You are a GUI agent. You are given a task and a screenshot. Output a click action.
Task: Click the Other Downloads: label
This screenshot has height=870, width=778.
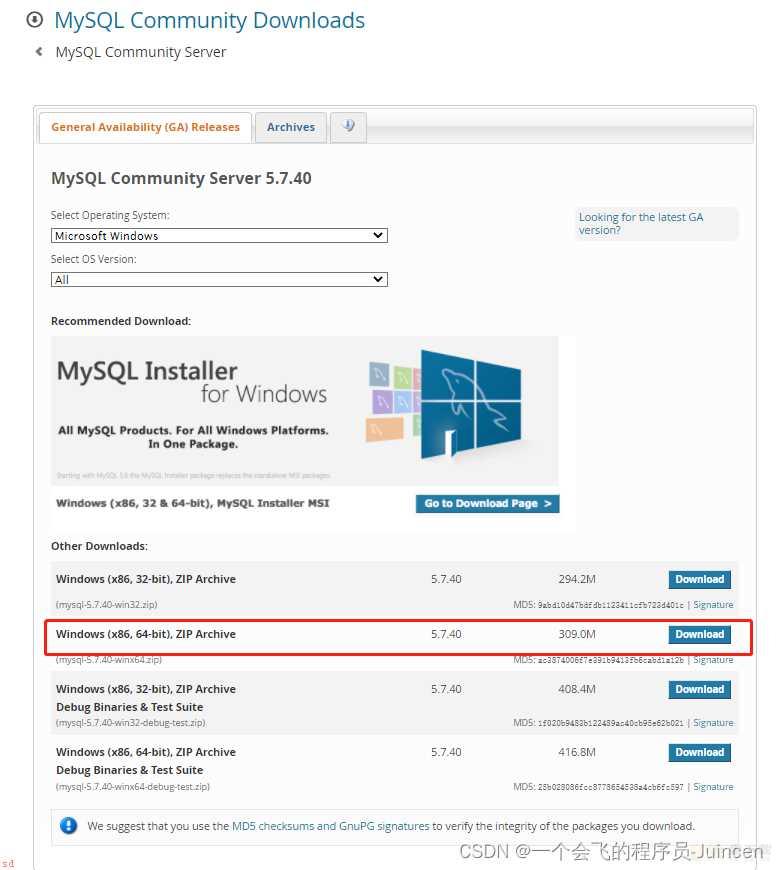(x=99, y=546)
